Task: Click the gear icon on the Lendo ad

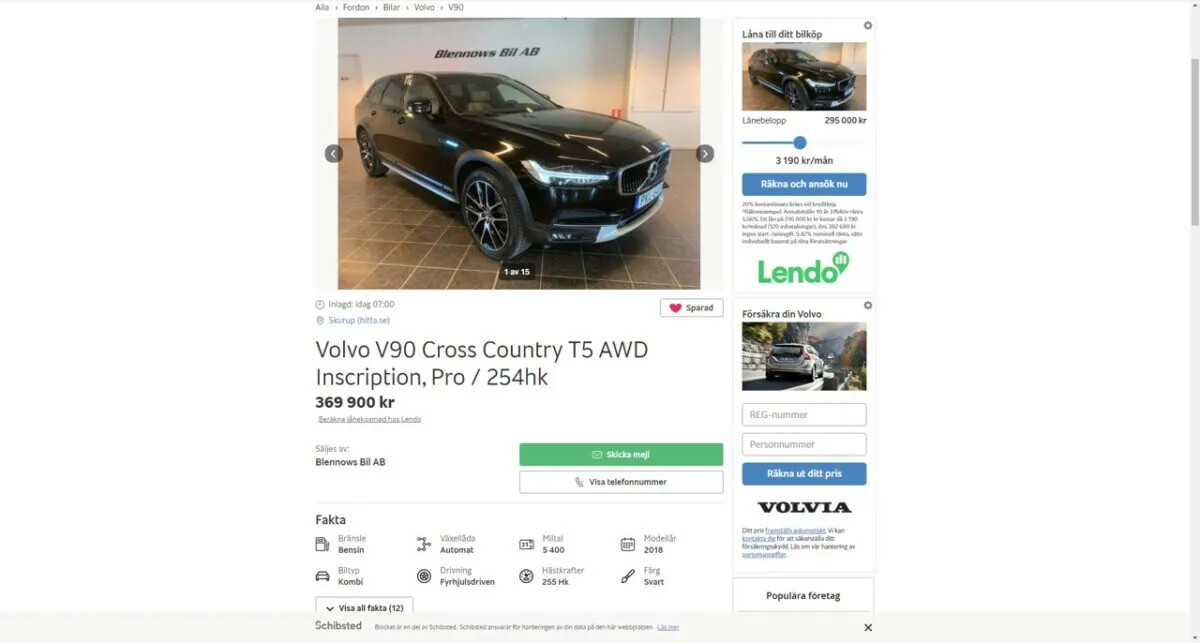Action: click(x=868, y=26)
